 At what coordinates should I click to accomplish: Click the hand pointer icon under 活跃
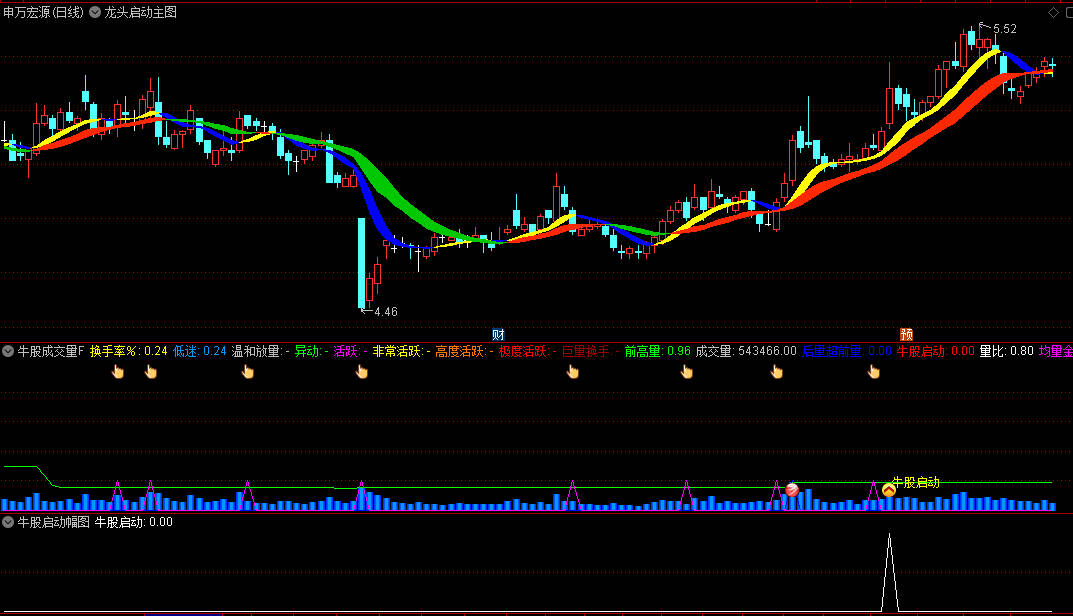[x=362, y=372]
